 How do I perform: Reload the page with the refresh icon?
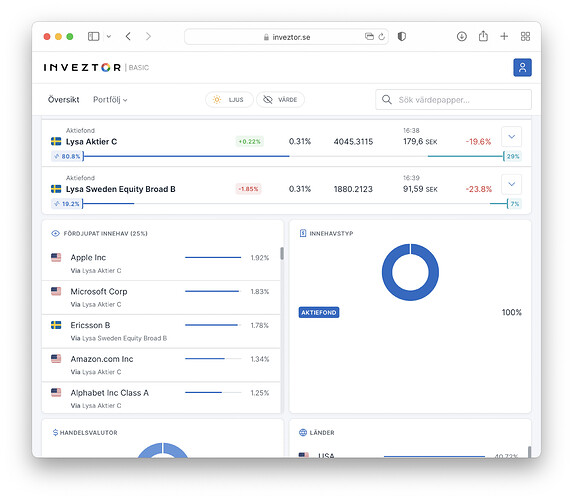pos(382,37)
